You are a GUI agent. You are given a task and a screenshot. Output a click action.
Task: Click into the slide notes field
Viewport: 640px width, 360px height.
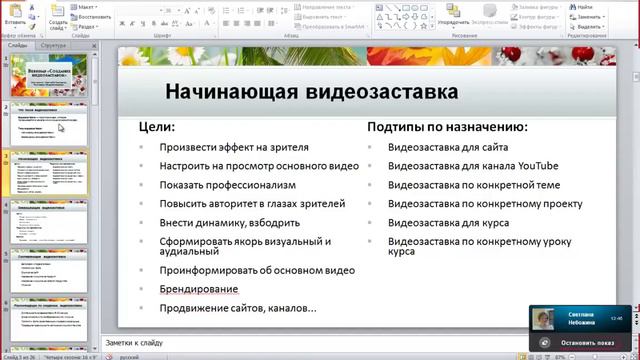(x=314, y=343)
